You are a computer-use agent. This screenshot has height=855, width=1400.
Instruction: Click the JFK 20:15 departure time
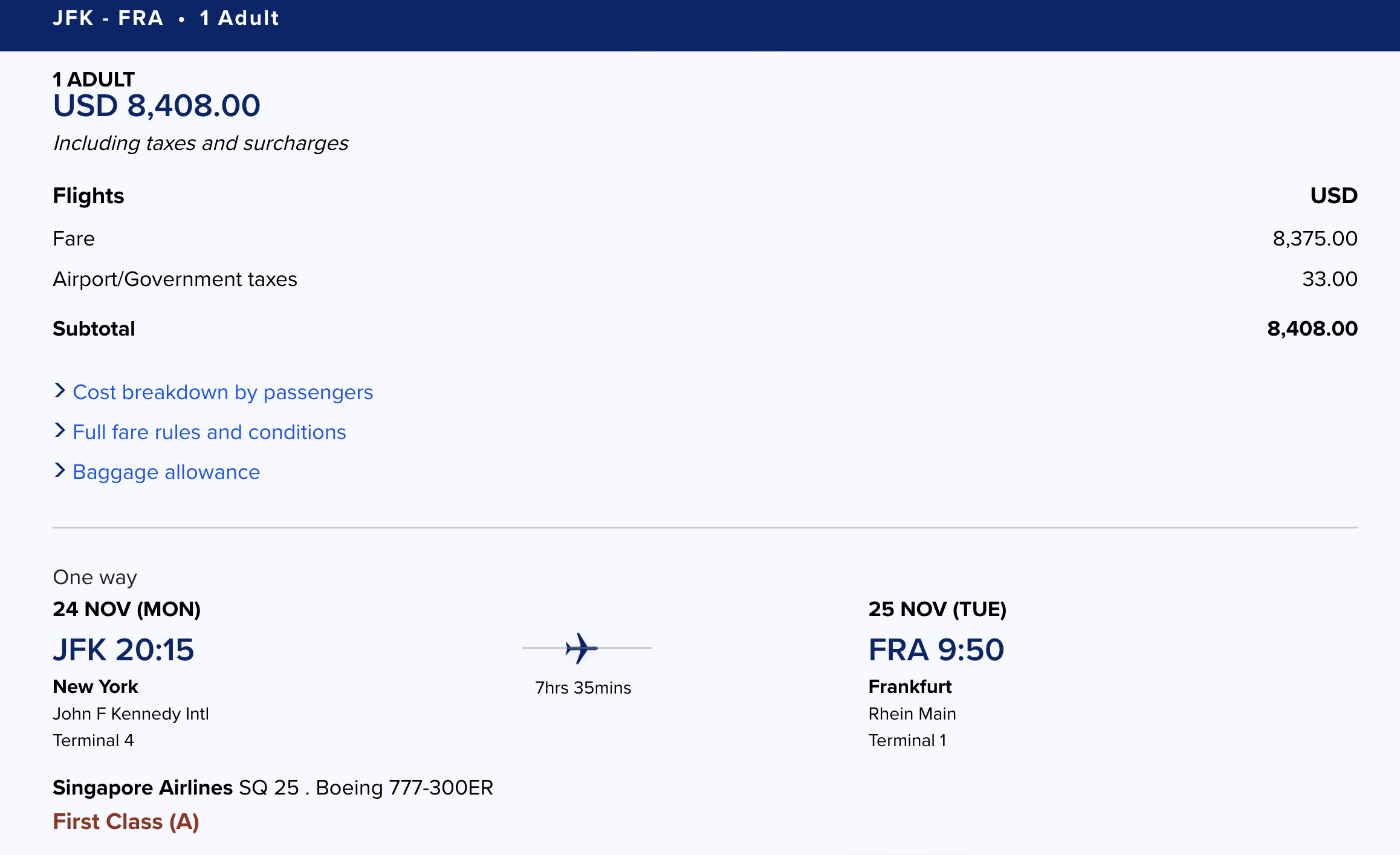coord(123,649)
